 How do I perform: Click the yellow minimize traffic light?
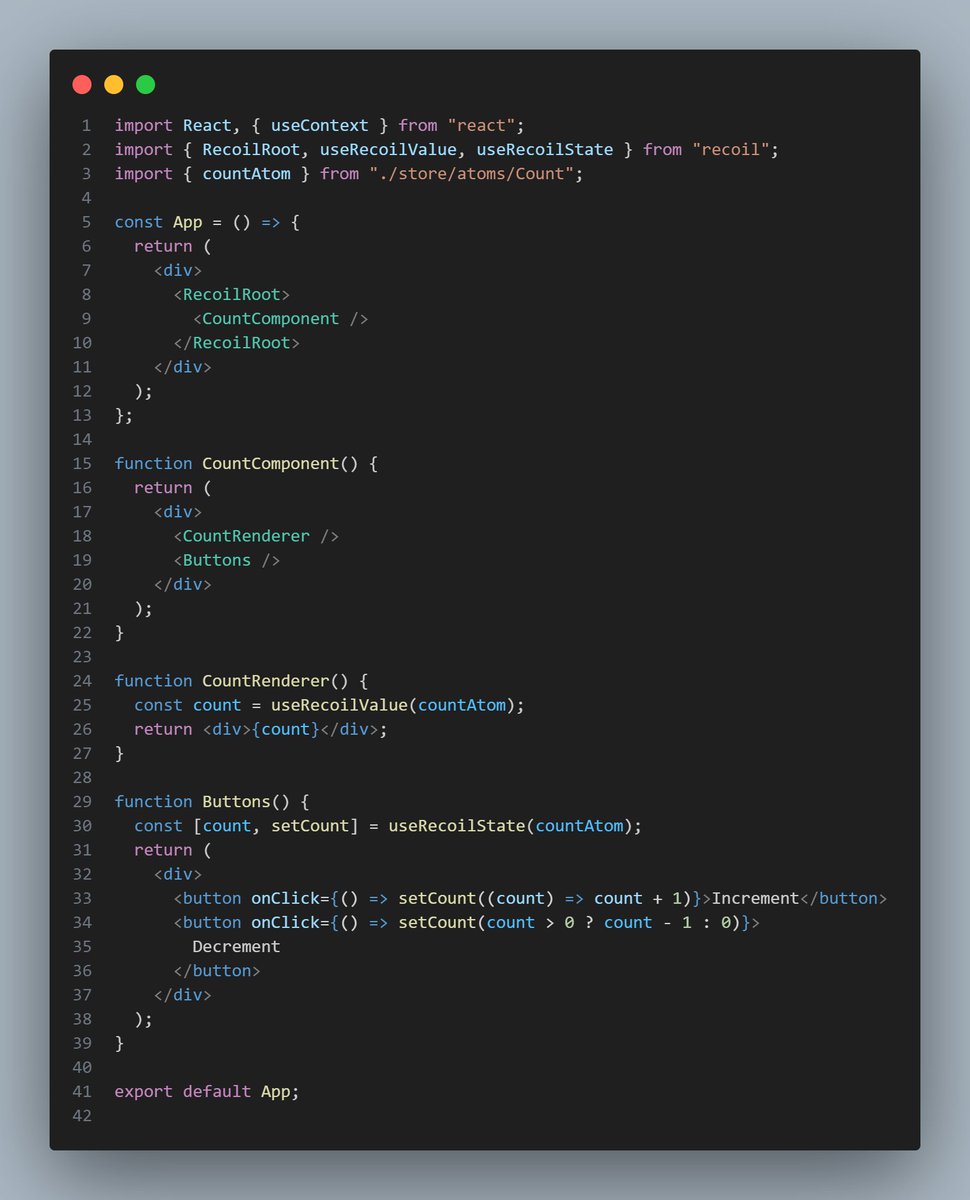[x=113, y=84]
